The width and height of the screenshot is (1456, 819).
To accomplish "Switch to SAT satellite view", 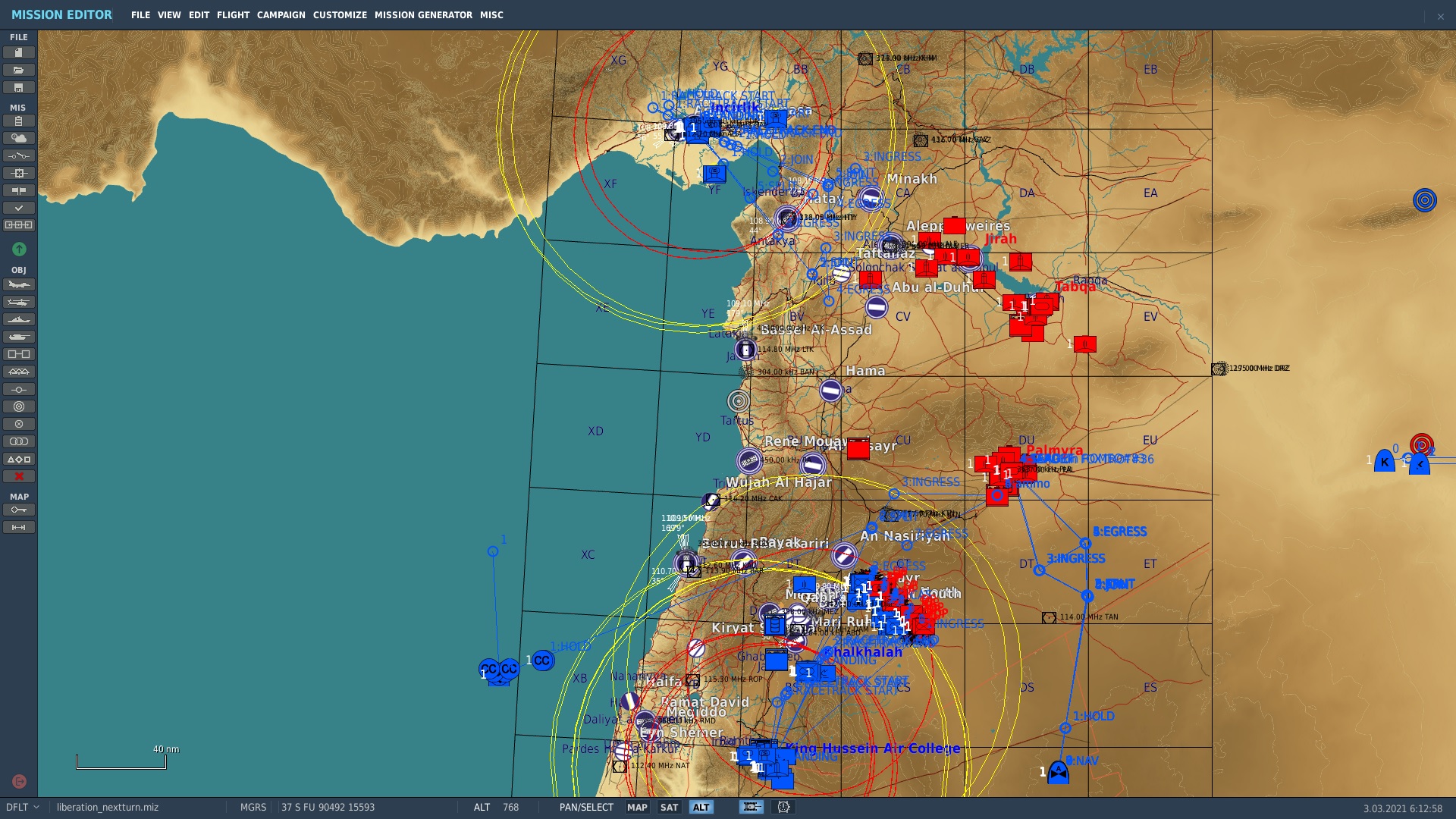I will [669, 808].
